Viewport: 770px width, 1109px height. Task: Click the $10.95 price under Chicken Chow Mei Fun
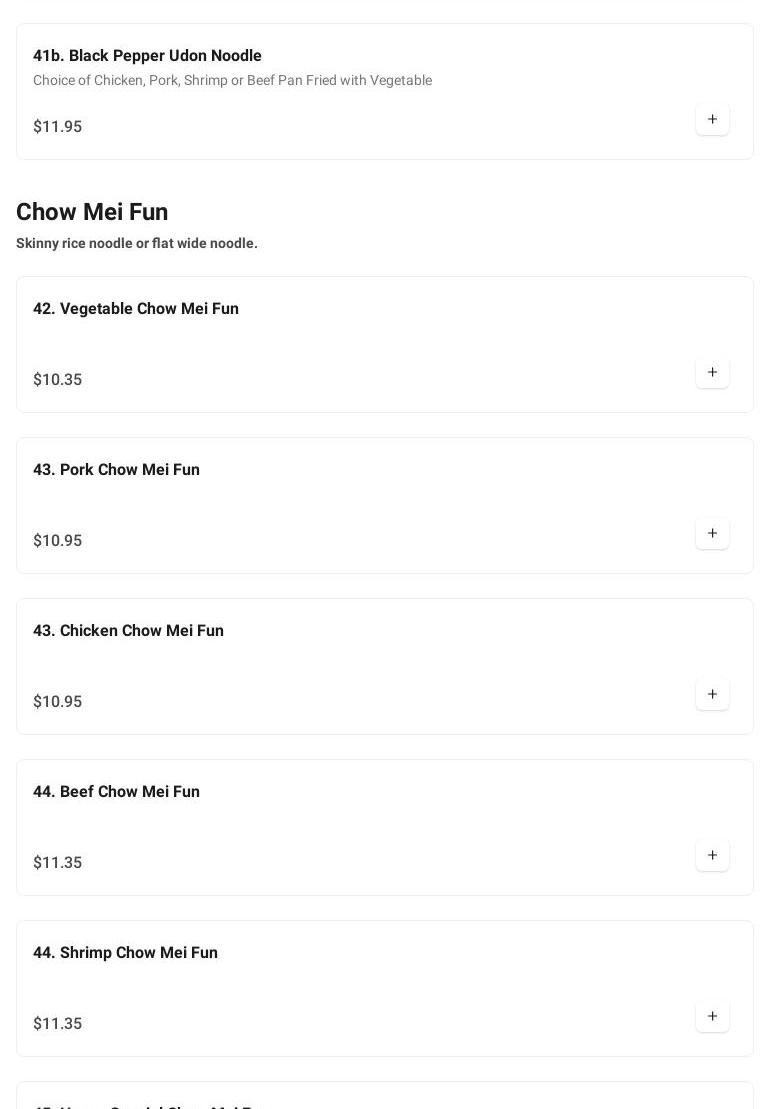point(58,702)
